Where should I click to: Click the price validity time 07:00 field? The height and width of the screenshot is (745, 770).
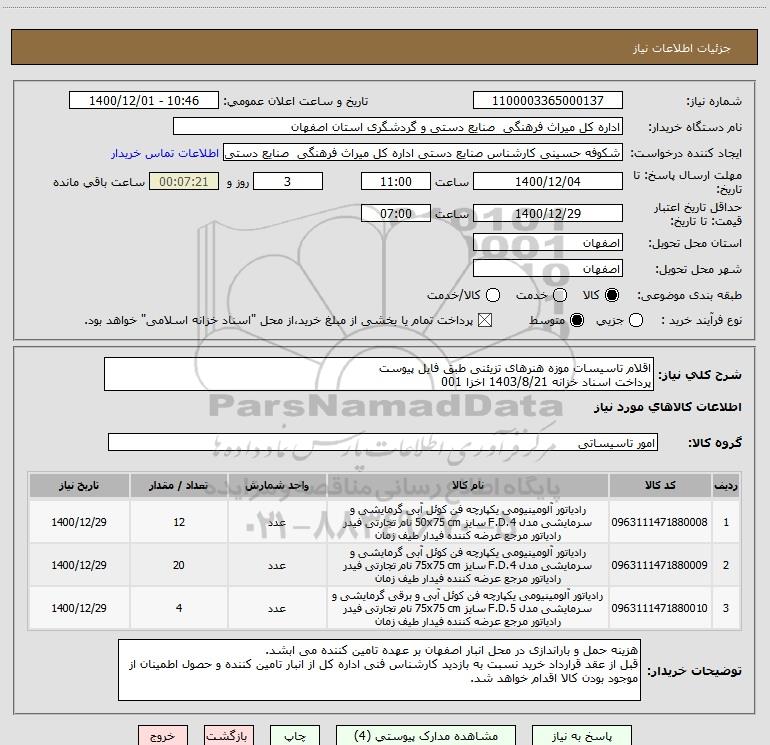pos(396,213)
